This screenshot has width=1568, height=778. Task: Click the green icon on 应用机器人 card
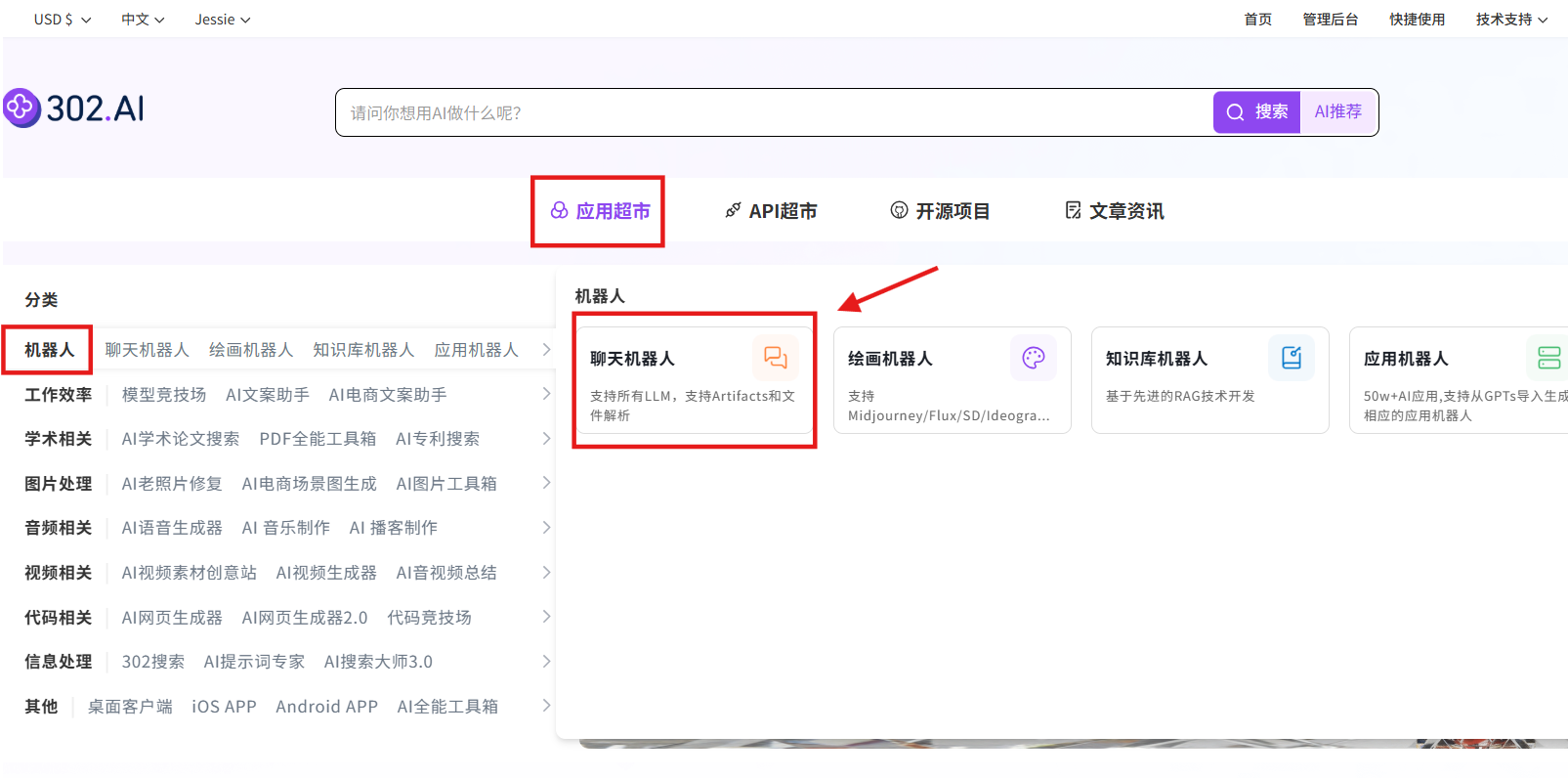(x=1548, y=358)
